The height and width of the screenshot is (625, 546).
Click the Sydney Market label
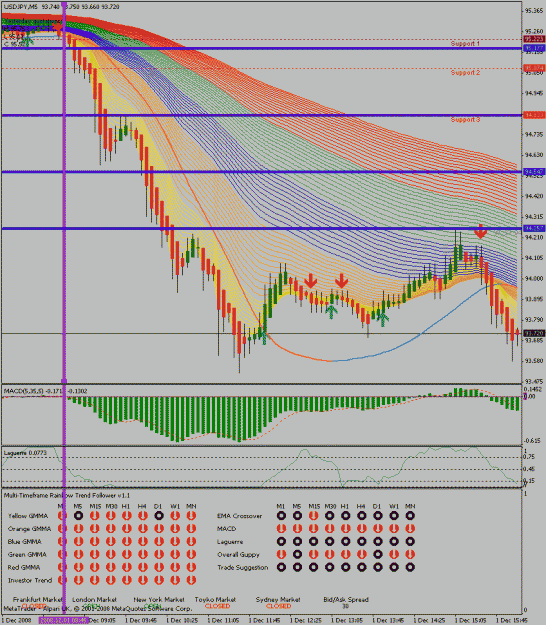point(278,599)
